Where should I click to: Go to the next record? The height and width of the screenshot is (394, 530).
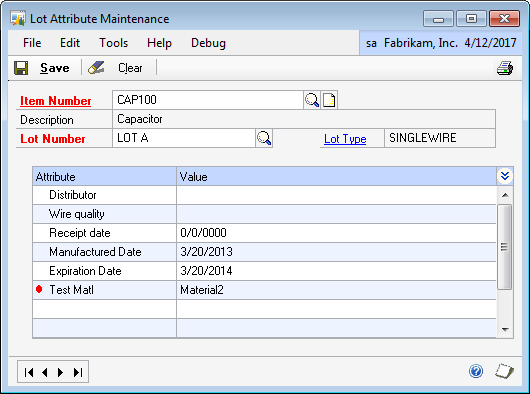pos(61,372)
